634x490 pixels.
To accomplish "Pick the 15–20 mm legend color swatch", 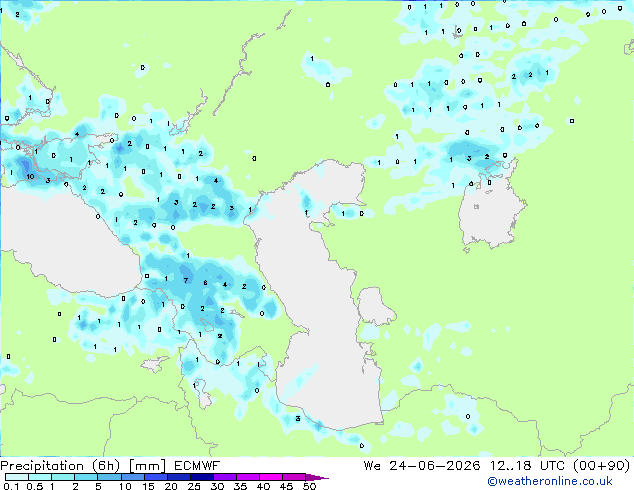I will click(x=156, y=477).
